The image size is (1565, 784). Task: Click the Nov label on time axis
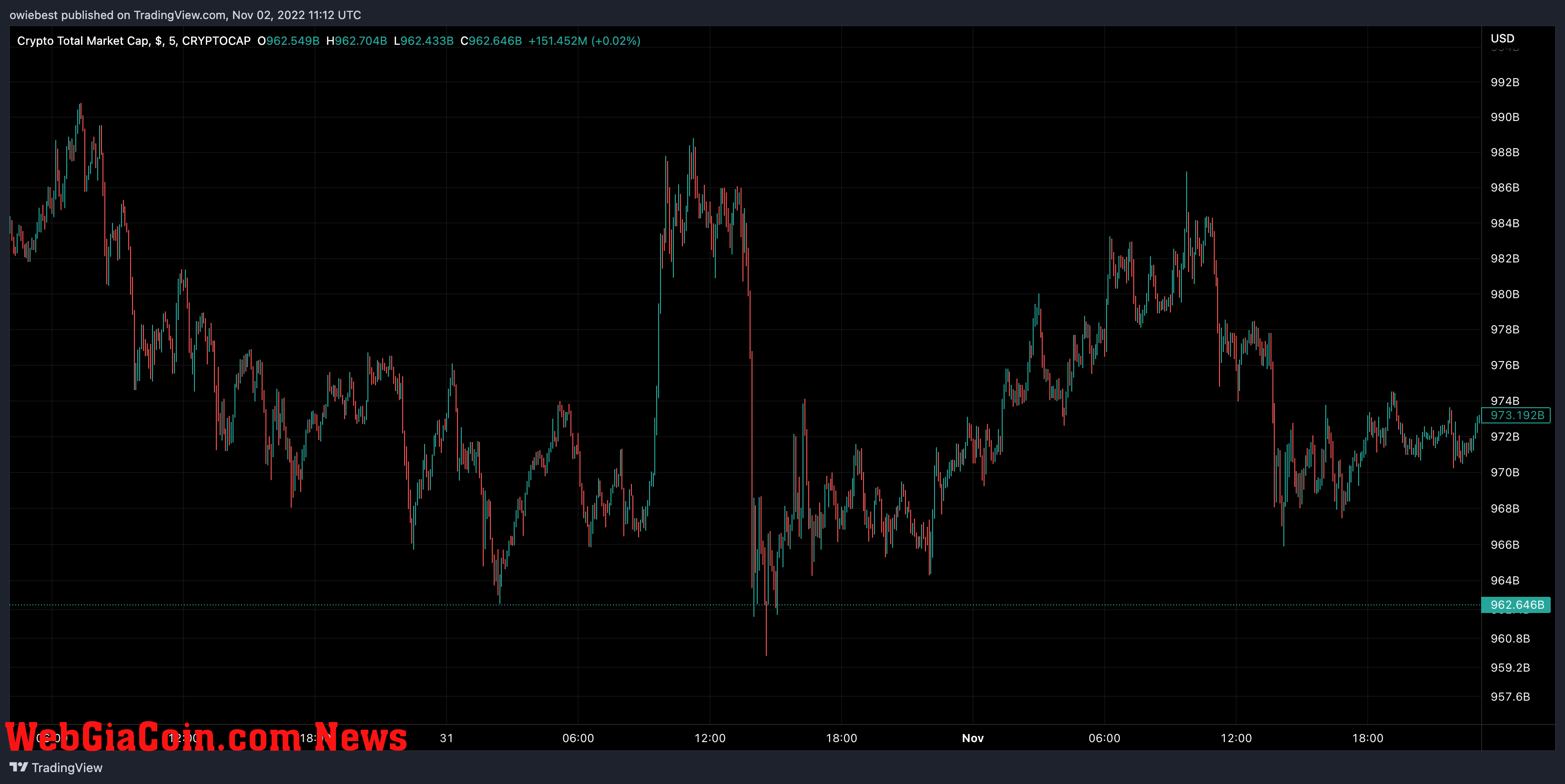pyautogui.click(x=973, y=738)
